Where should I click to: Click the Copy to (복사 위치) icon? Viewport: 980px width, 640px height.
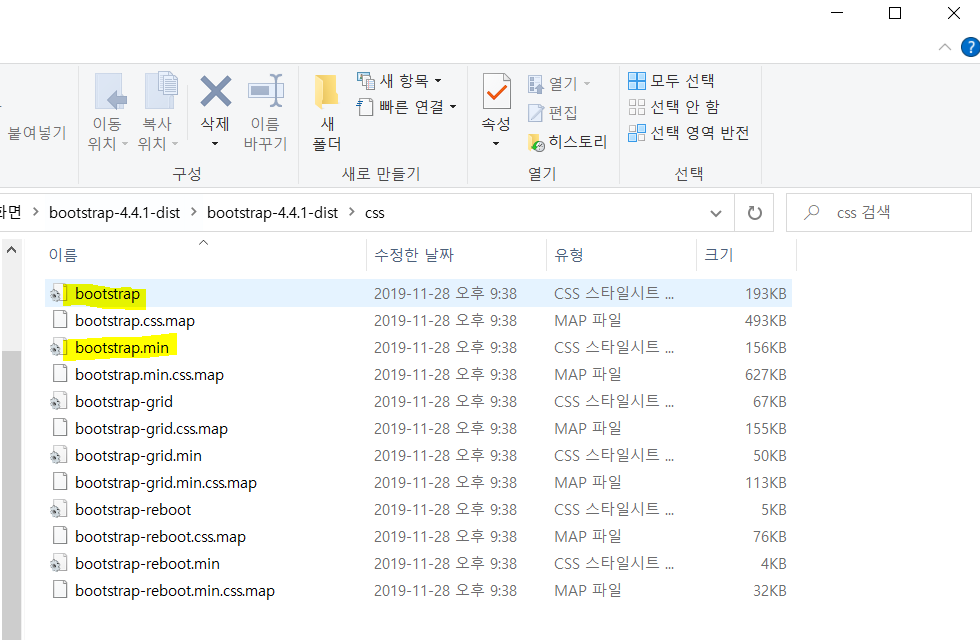click(161, 91)
